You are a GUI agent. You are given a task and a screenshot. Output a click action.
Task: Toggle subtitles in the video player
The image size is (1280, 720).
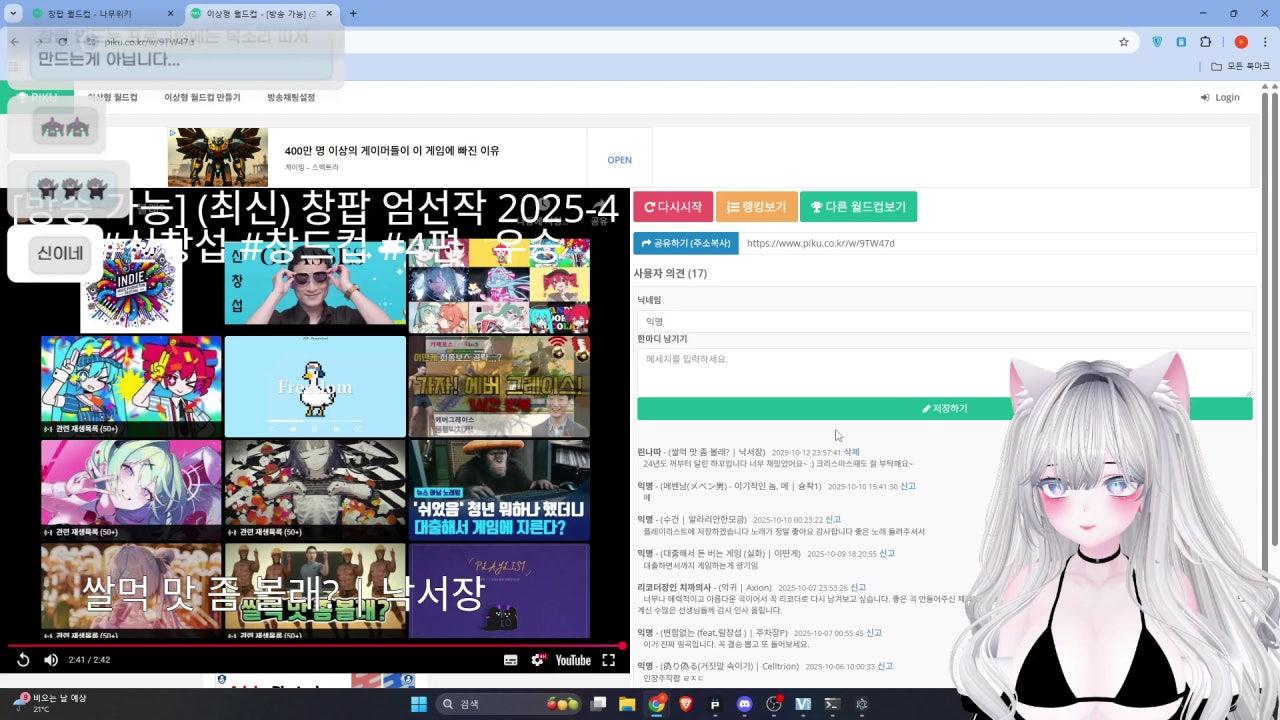[x=510, y=660]
